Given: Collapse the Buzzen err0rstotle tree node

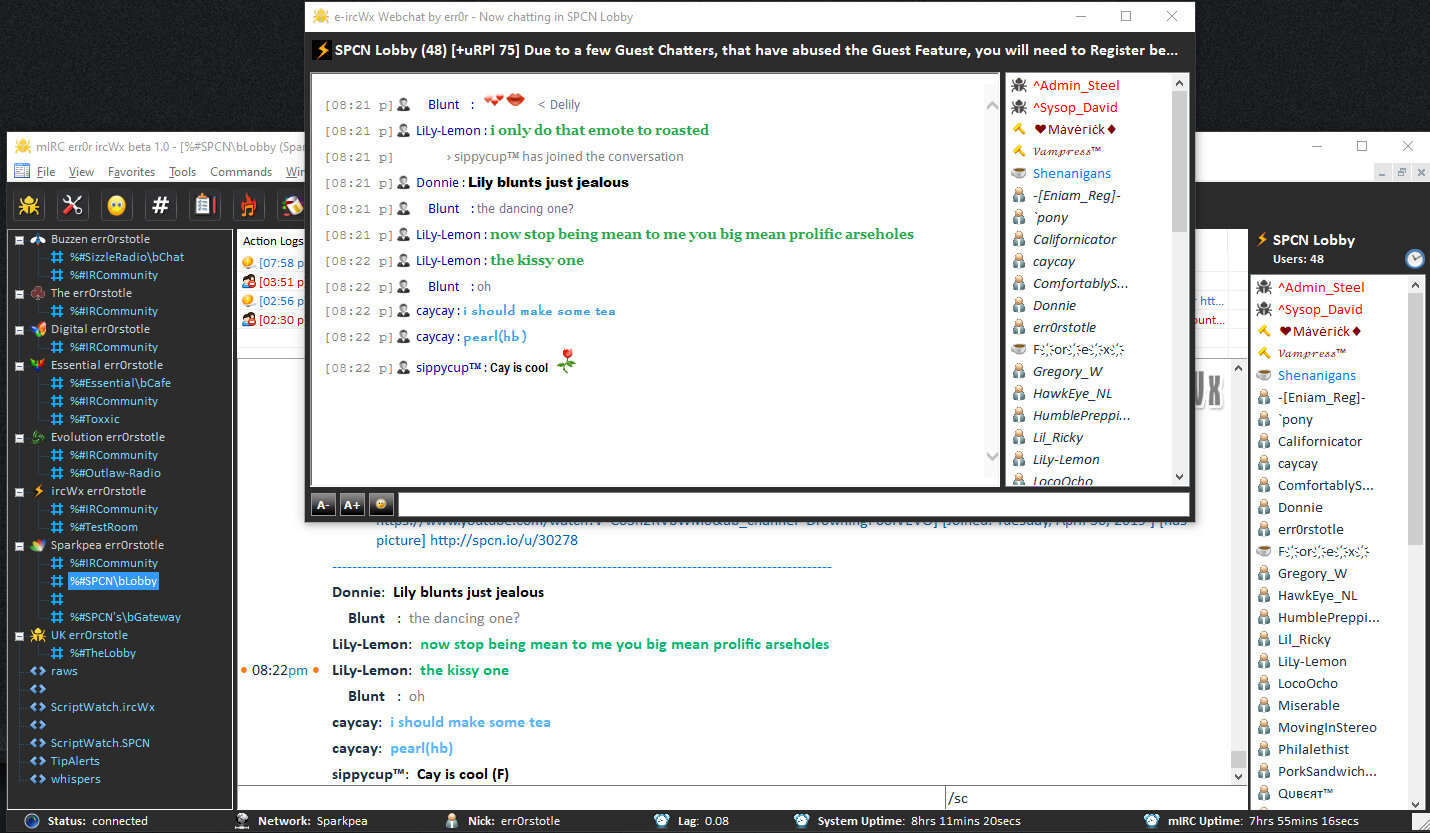Looking at the screenshot, I should pyautogui.click(x=19, y=239).
